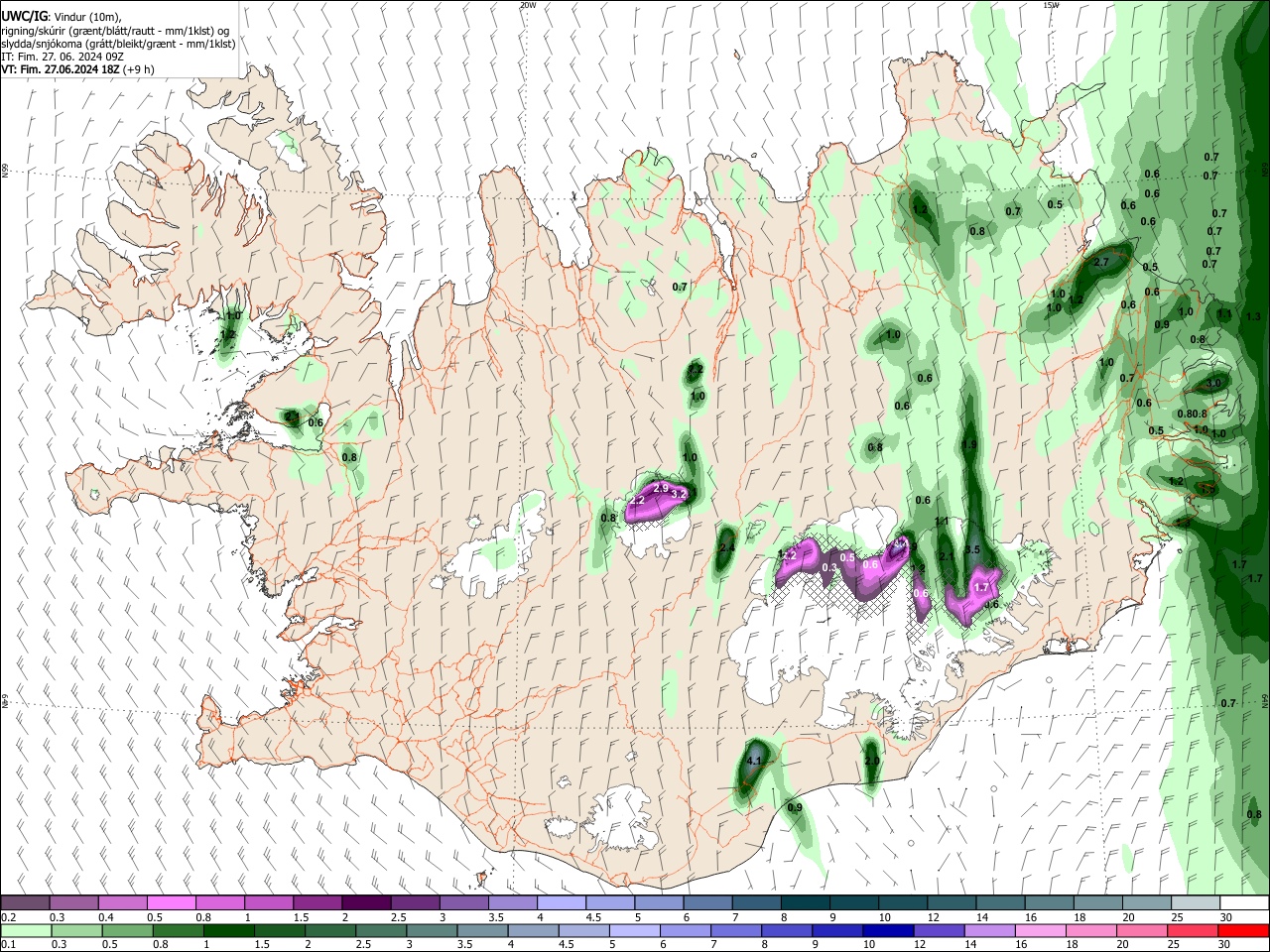The width and height of the screenshot is (1270, 952).
Task: Click the 2.4 precipitation value in central Iceland
Action: point(726,547)
